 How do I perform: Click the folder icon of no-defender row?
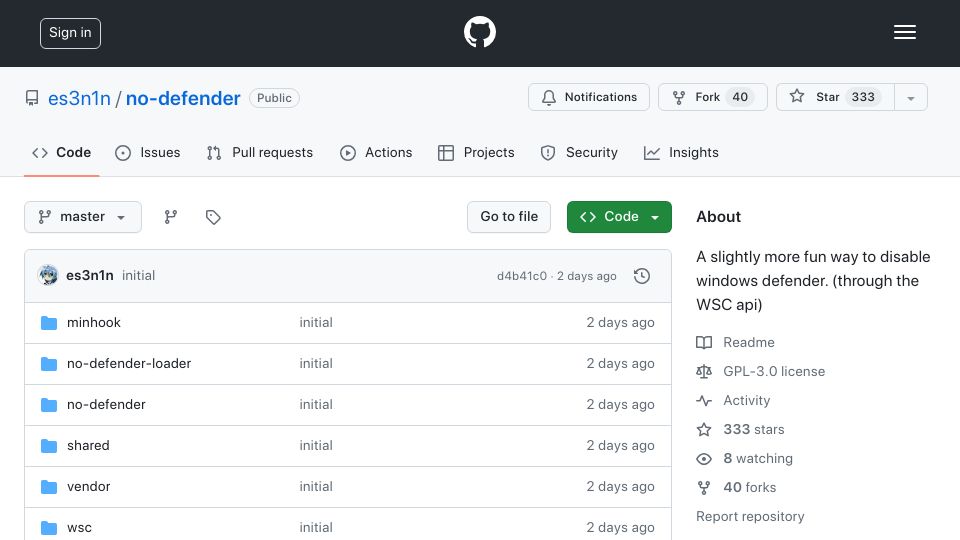49,405
